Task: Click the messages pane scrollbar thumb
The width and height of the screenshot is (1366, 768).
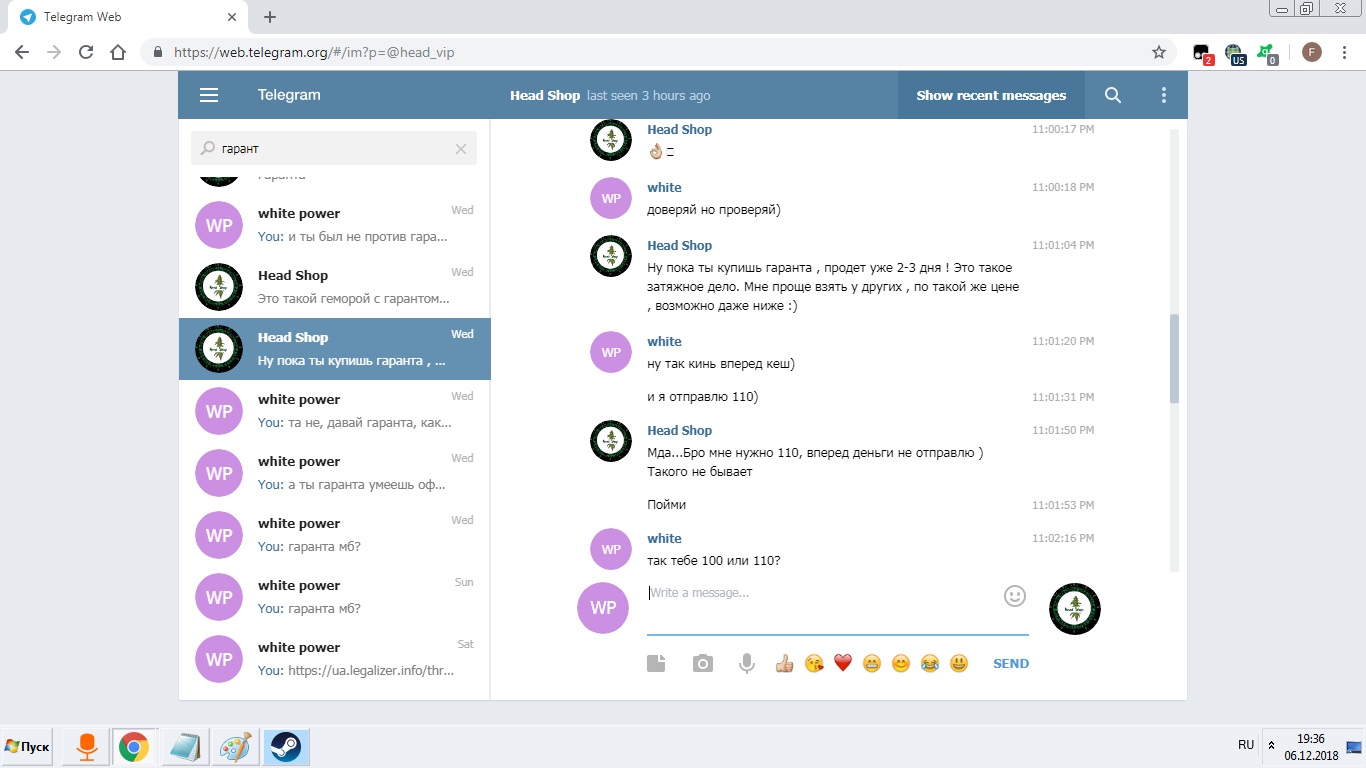Action: pyautogui.click(x=1175, y=358)
